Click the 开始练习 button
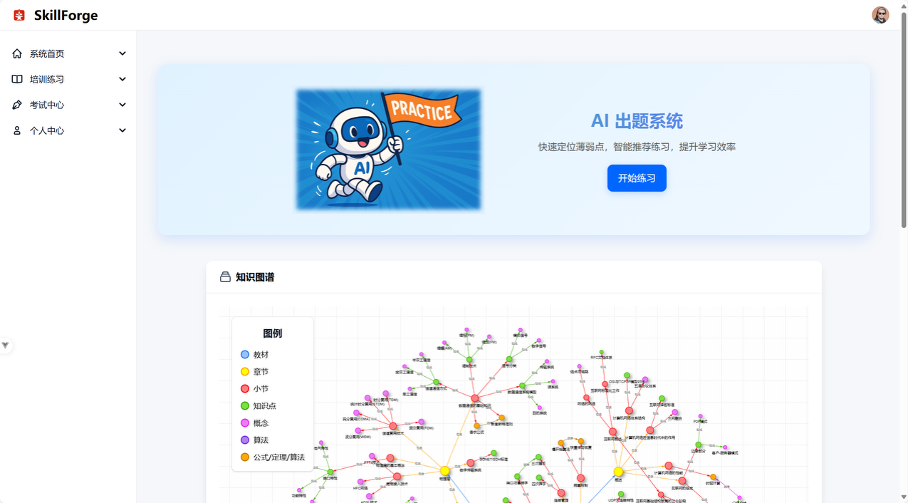This screenshot has height=504, width=908. 636,178
